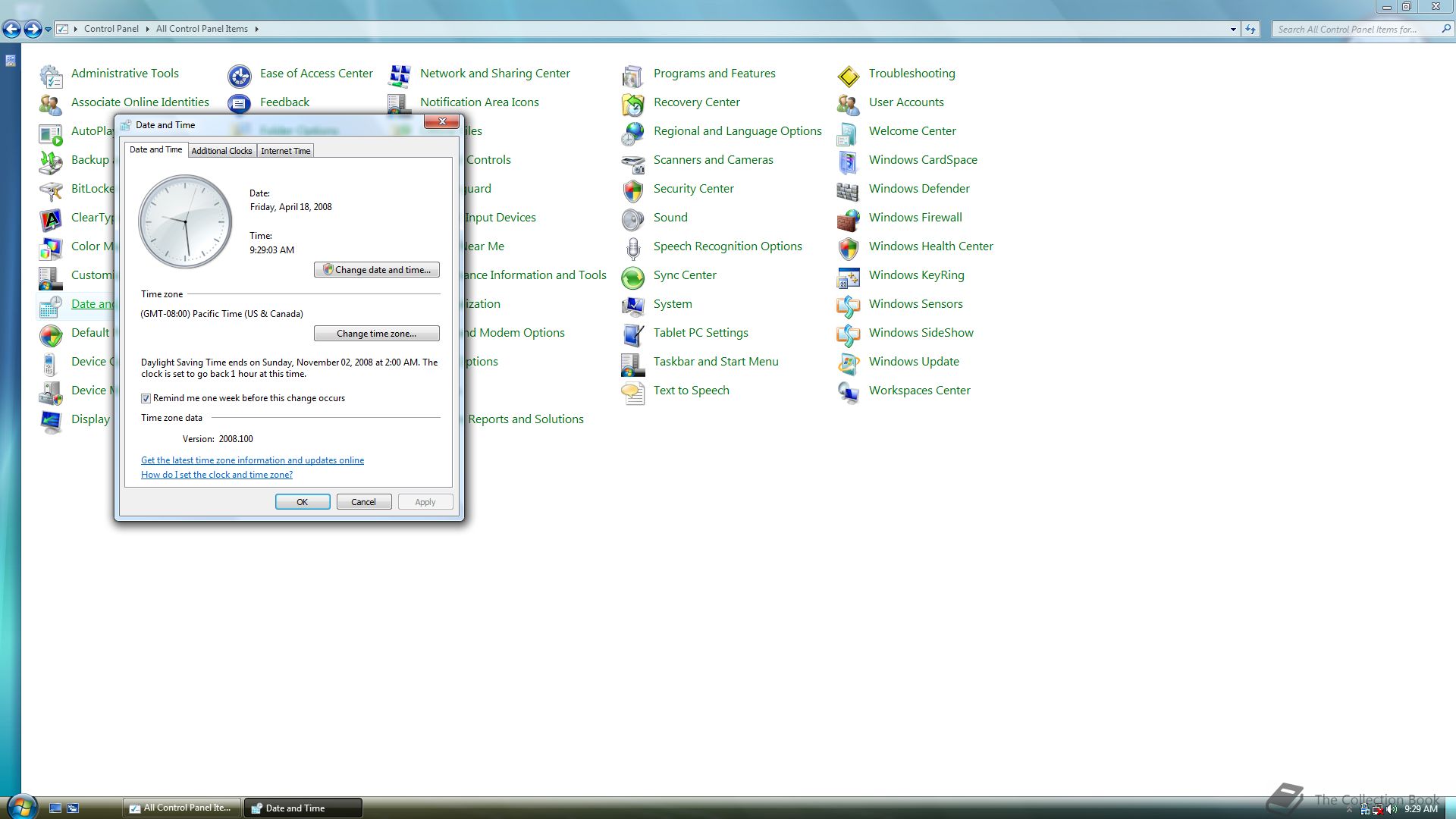This screenshot has height=819, width=1456.
Task: Click the User Accounts icon
Action: click(x=849, y=104)
